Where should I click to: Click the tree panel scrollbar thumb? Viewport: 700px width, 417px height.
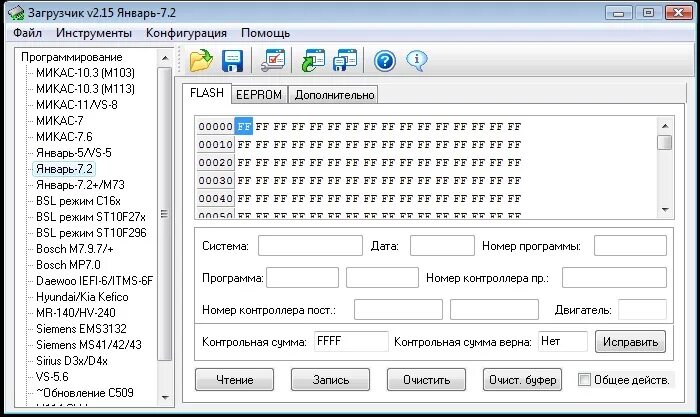click(165, 213)
